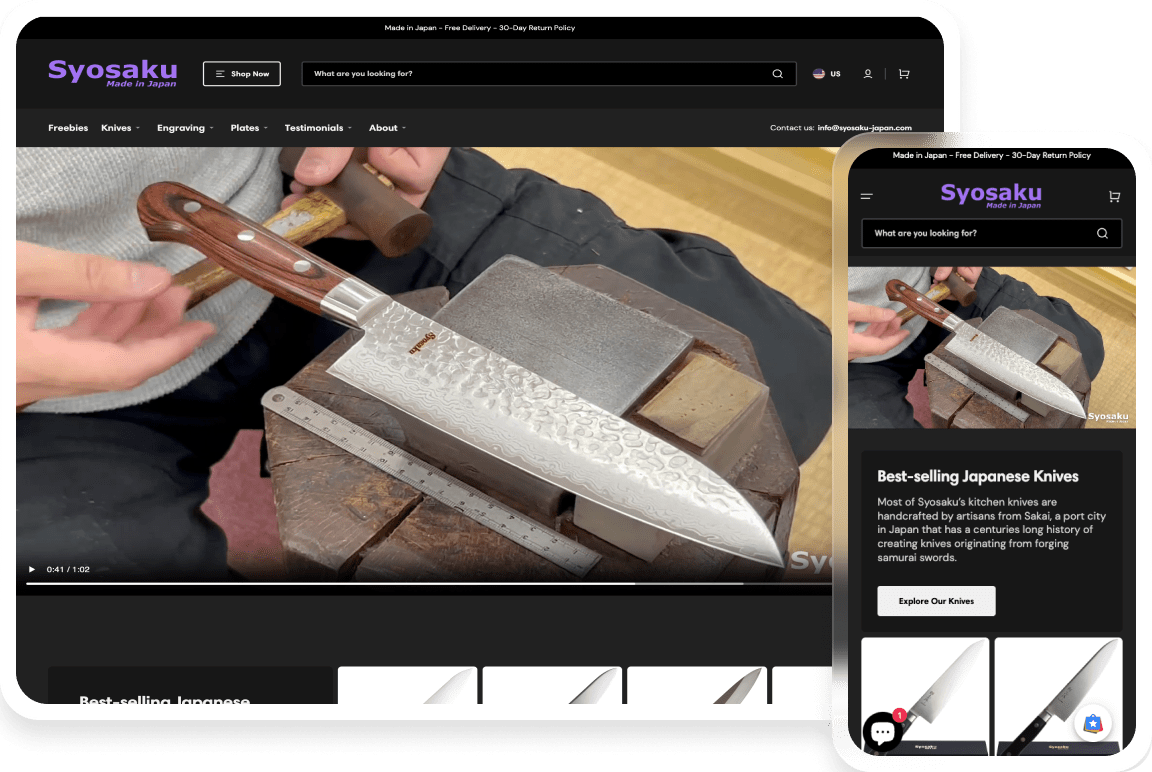Expand the About dropdown menu
The width and height of the screenshot is (1152, 772).
click(x=387, y=128)
